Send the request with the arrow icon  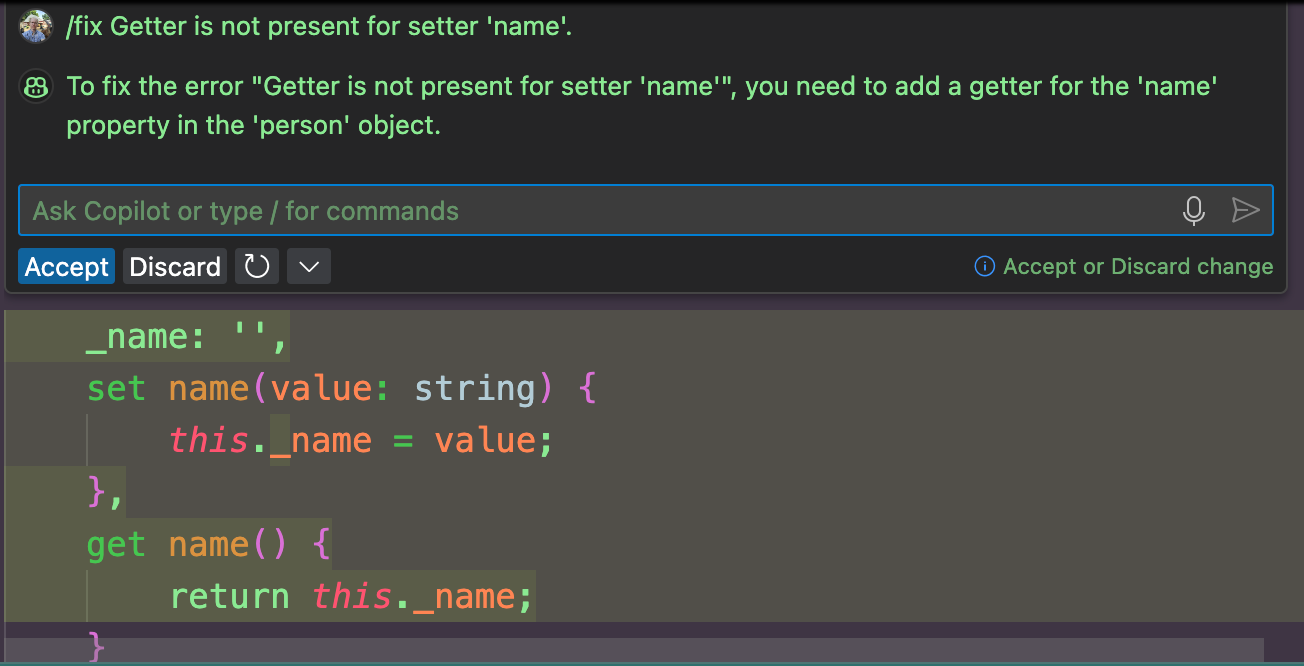1245,211
